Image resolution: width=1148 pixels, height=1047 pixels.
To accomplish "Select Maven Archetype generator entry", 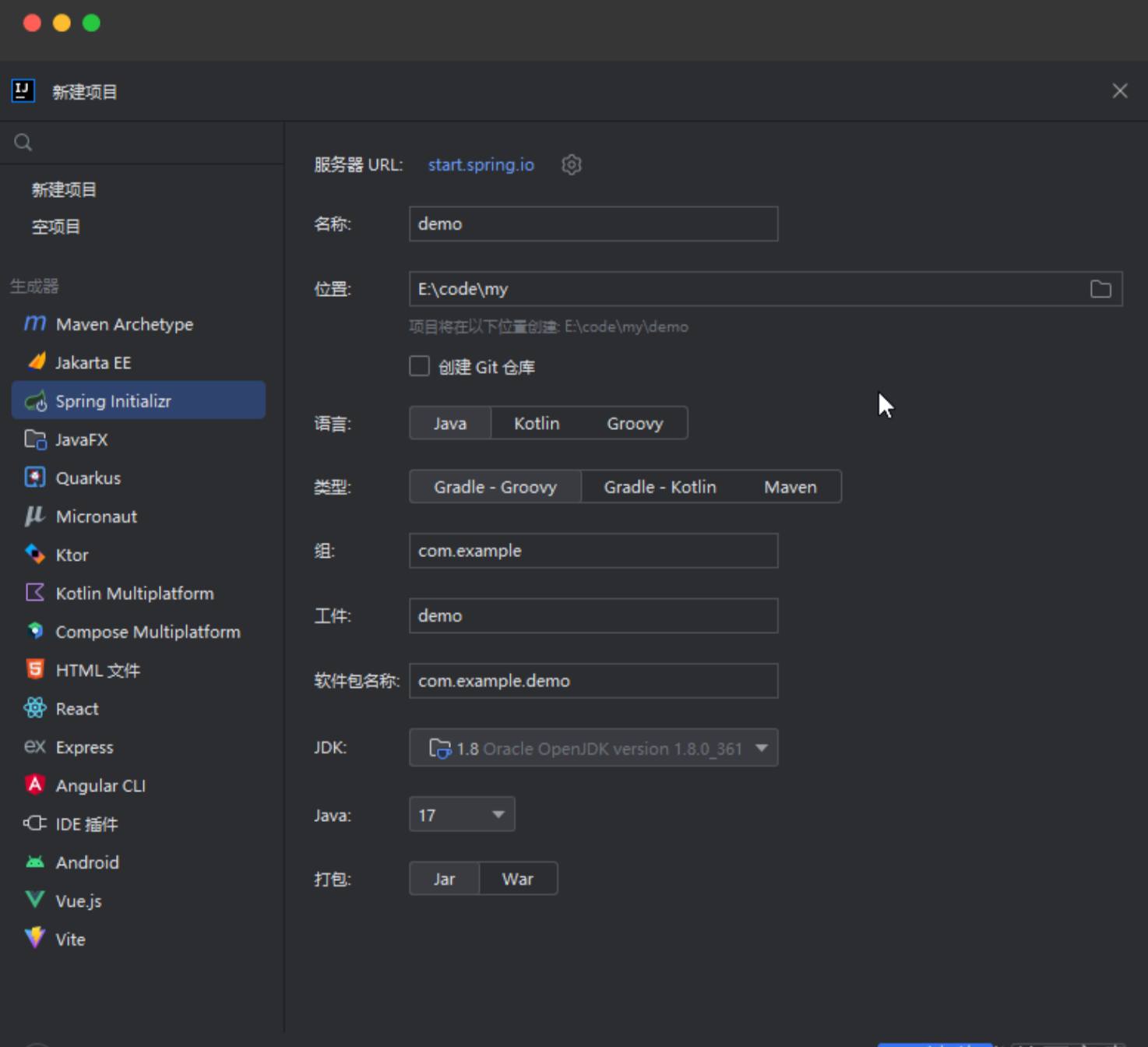I will [139, 323].
